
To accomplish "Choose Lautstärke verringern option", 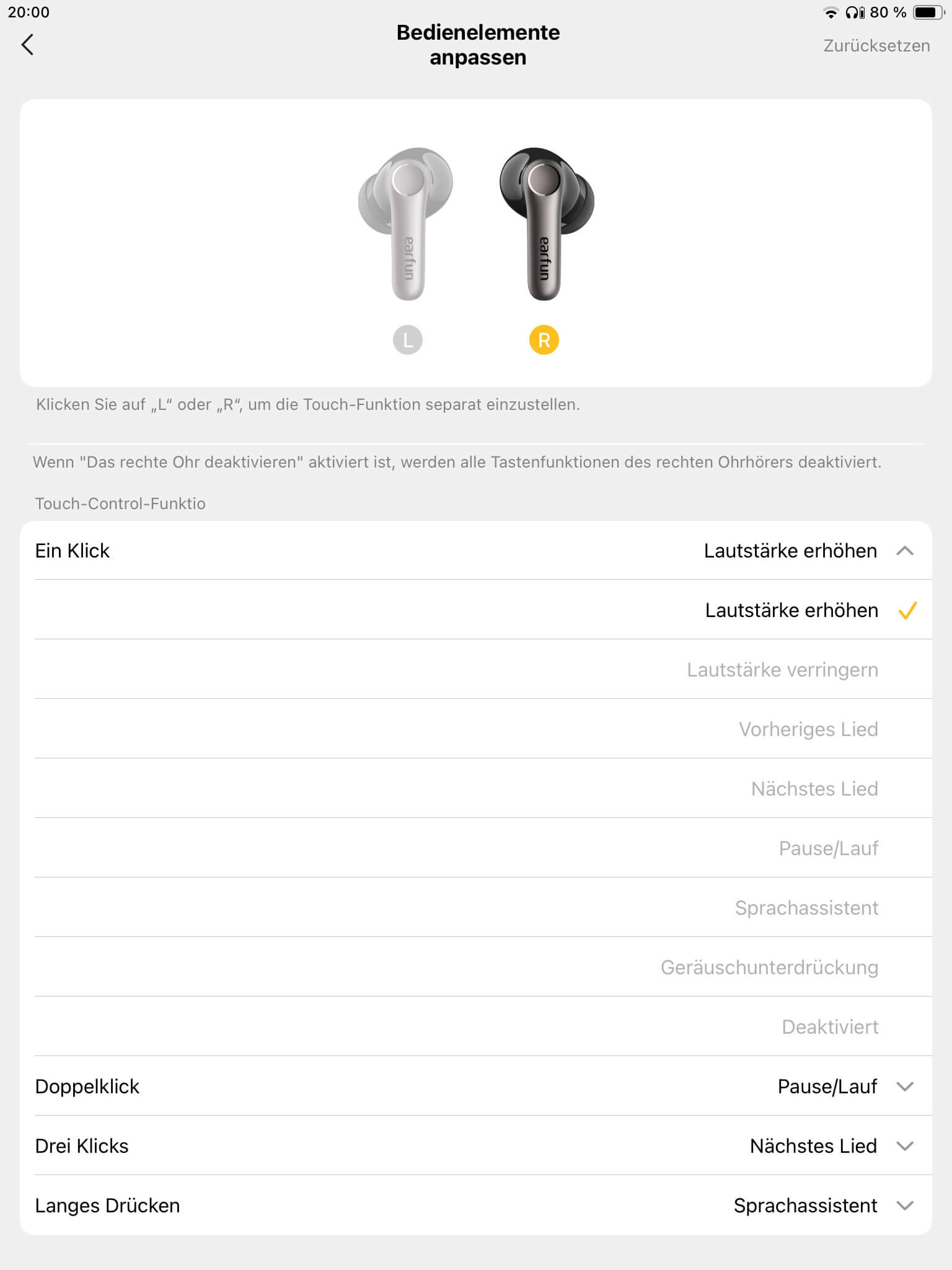I will point(782,670).
